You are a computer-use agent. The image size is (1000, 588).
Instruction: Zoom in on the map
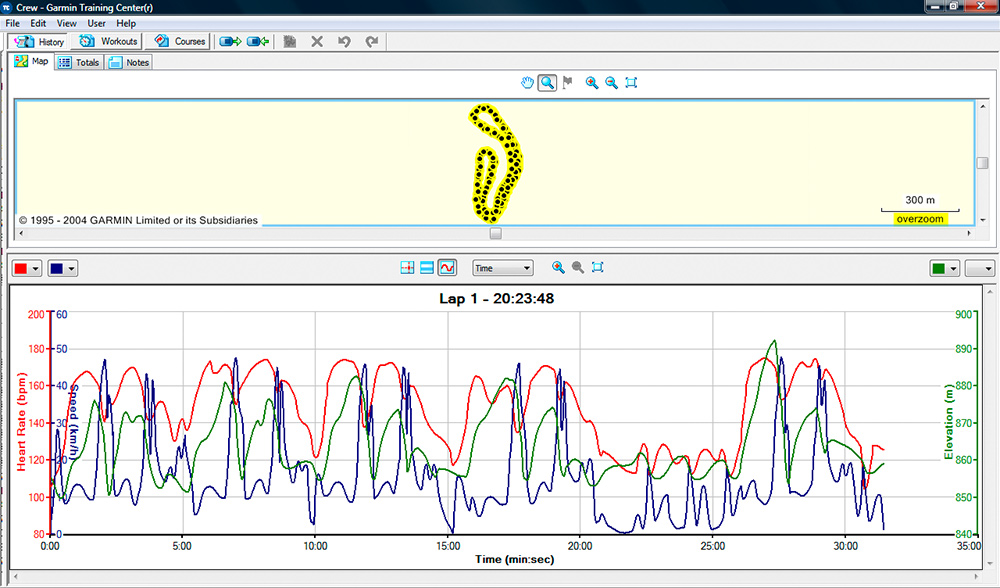click(592, 82)
